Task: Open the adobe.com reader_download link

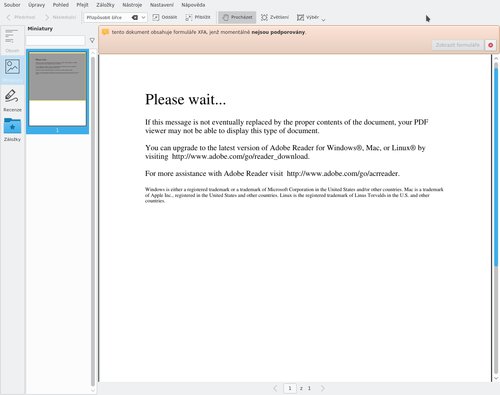Action: [x=240, y=156]
